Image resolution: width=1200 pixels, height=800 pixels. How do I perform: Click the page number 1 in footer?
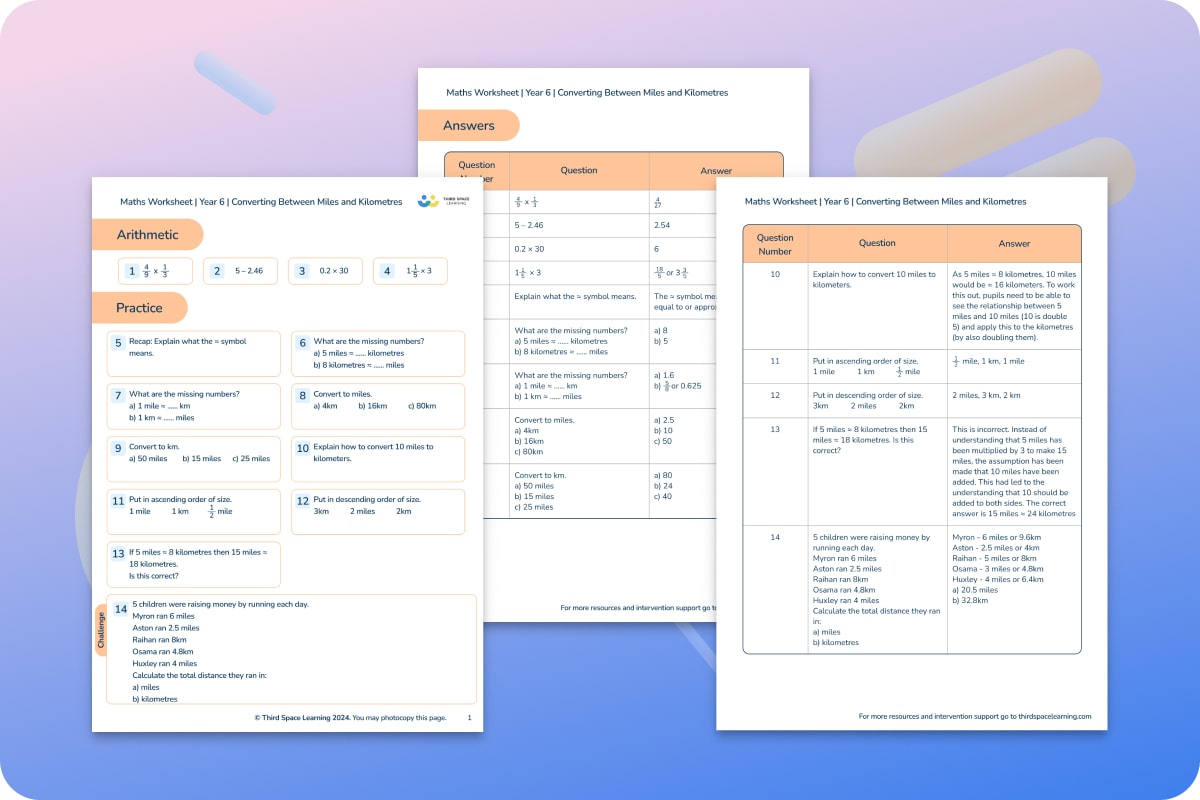470,717
